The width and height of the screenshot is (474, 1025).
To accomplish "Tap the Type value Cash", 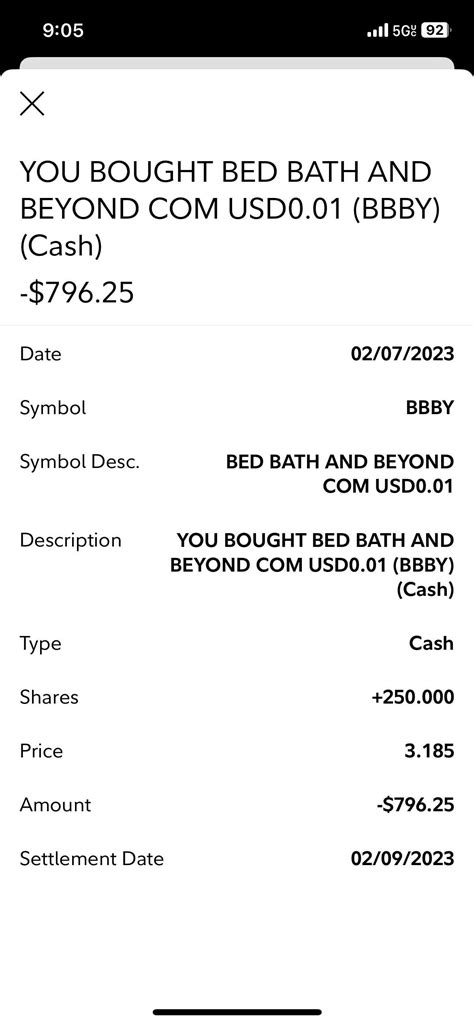I will point(432,643).
